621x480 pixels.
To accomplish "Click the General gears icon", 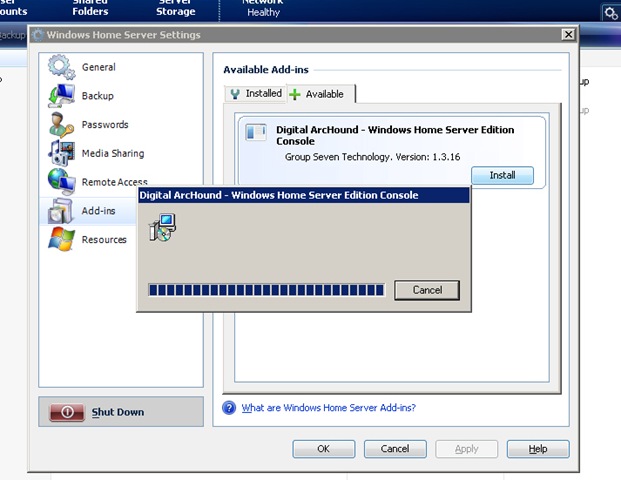I will point(61,67).
